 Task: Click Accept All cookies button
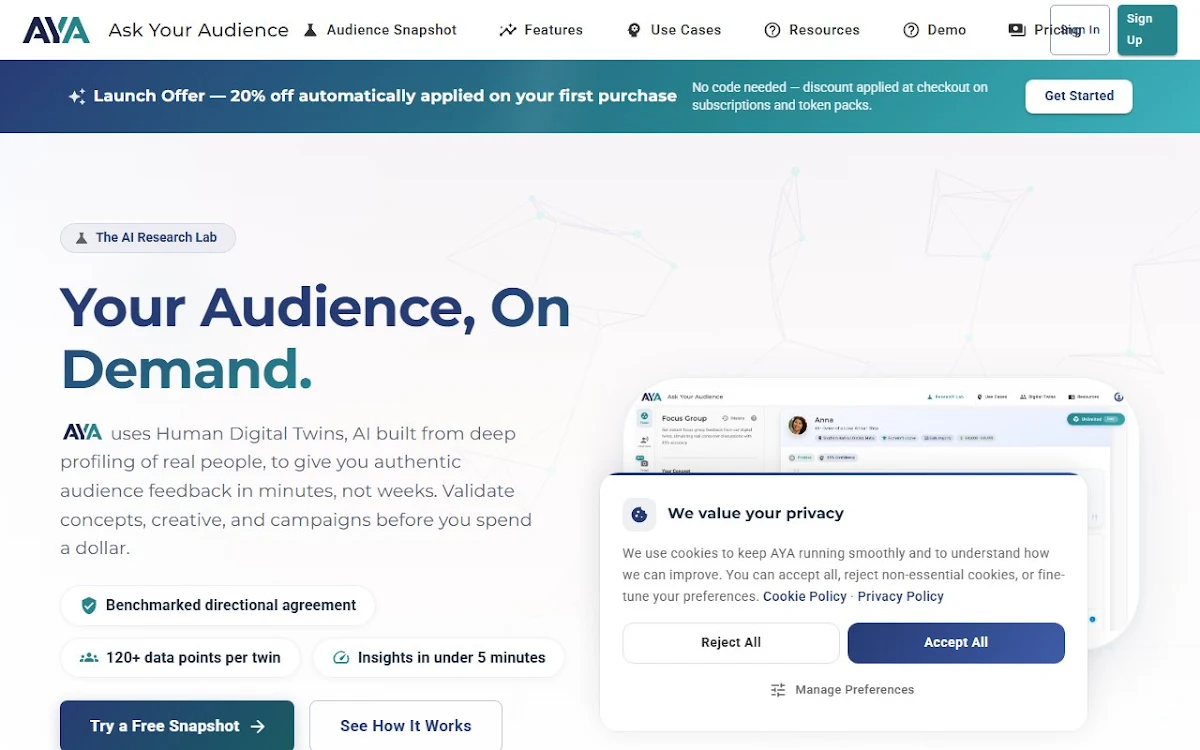(956, 643)
